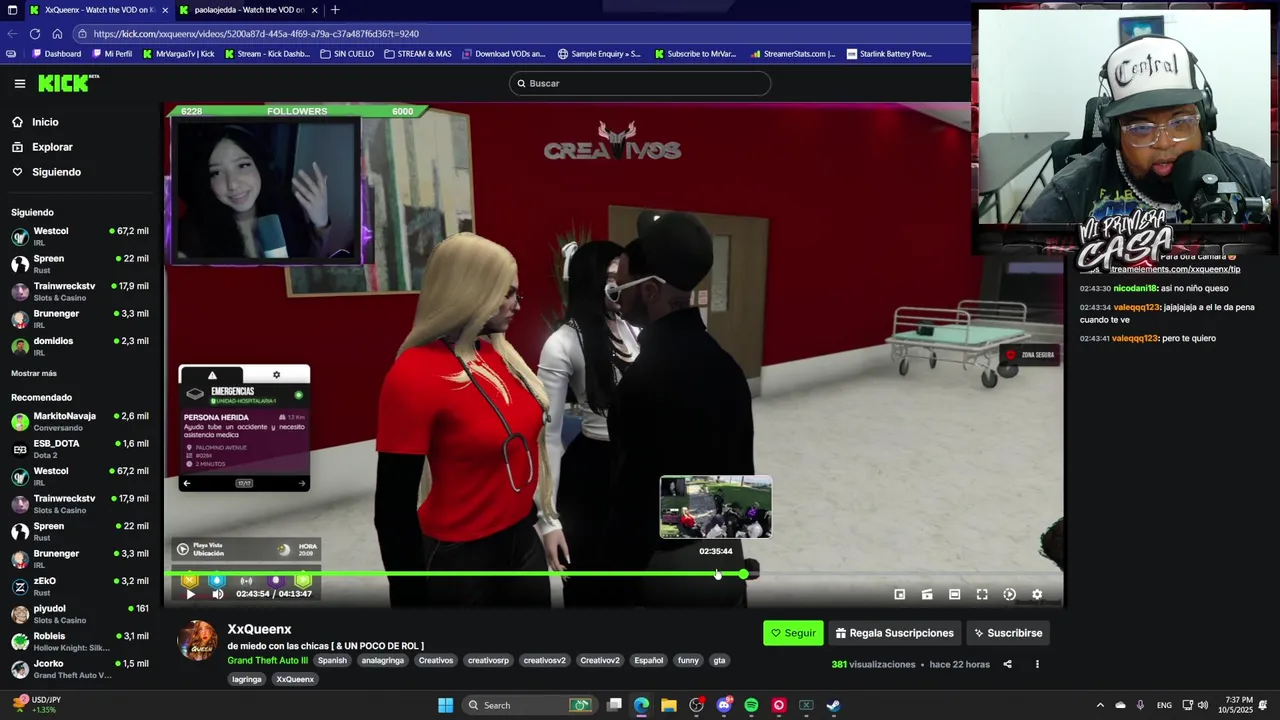Open Steam from the taskbar
Viewport: 1280px width, 720px height.
(x=833, y=705)
